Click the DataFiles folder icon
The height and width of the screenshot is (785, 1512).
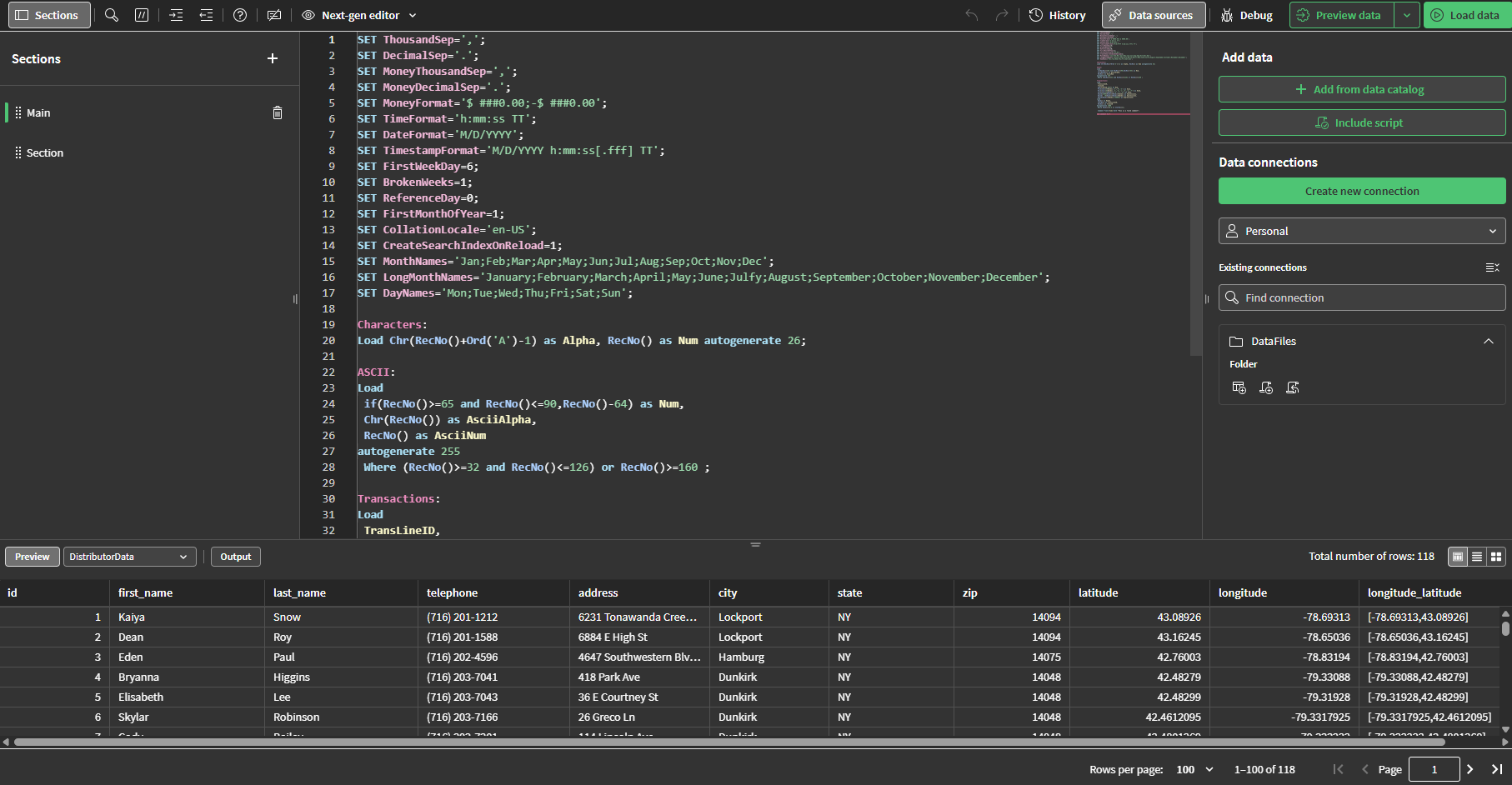tap(1236, 341)
